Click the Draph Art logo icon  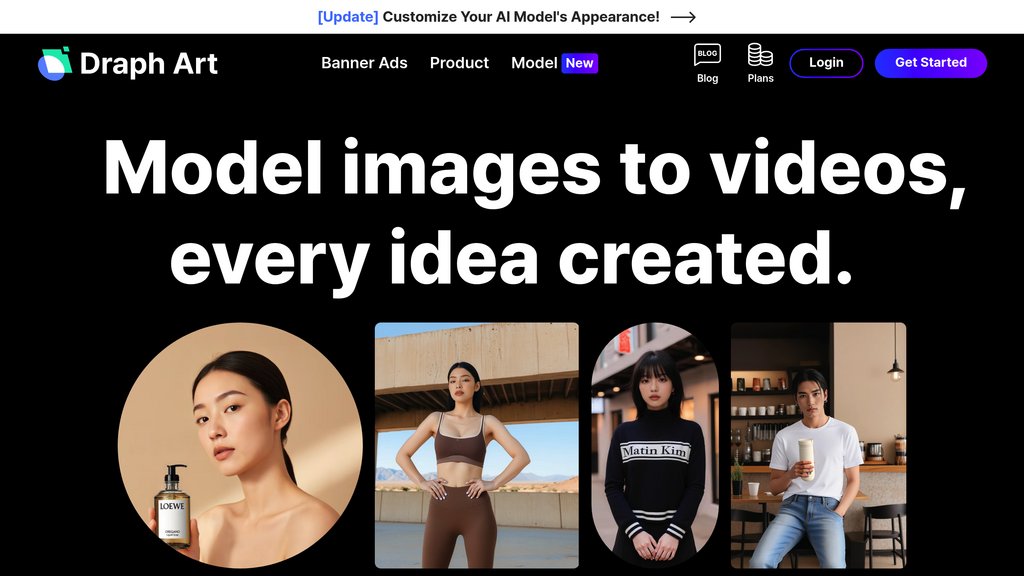pos(55,63)
